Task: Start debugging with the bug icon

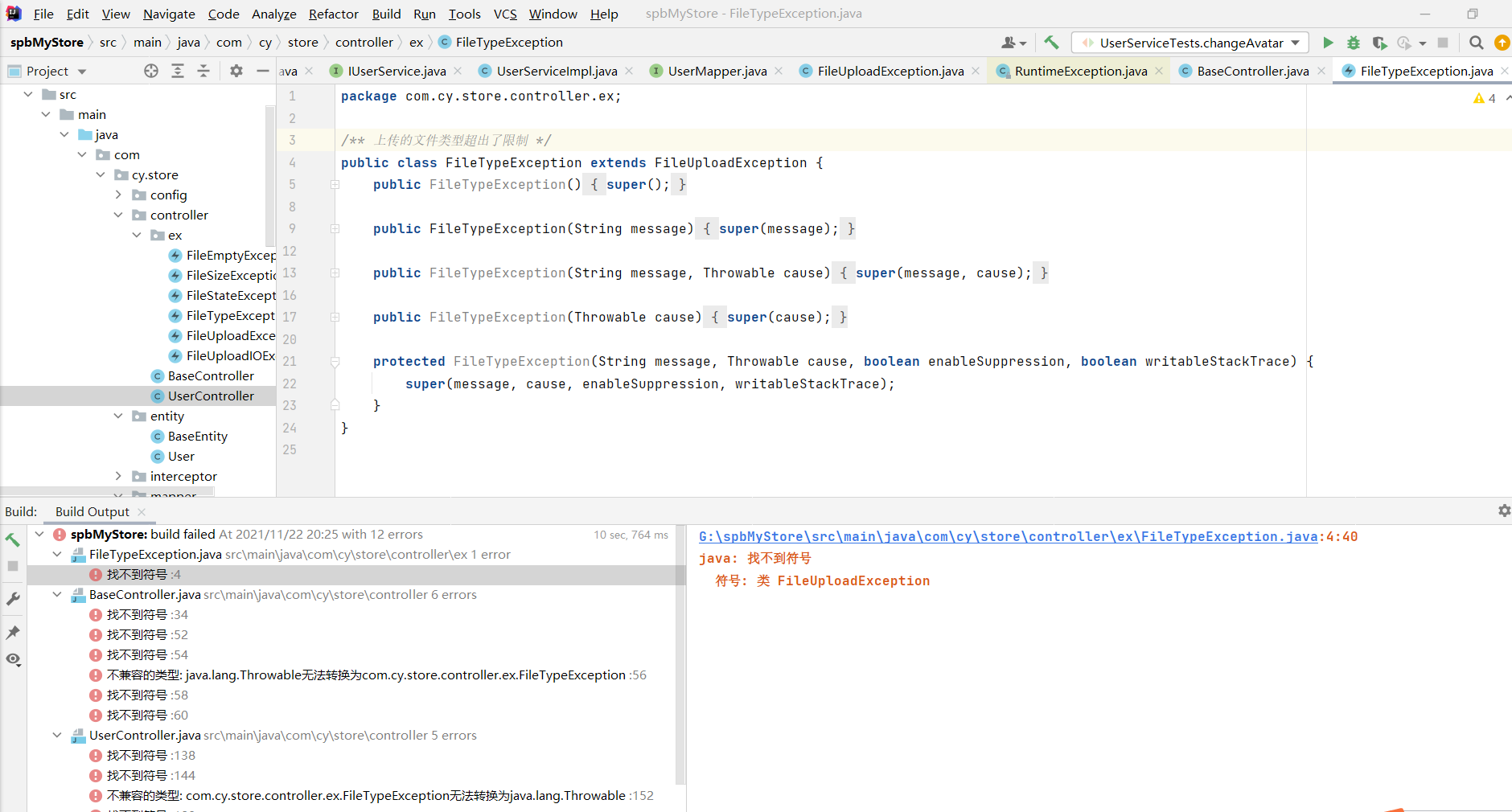Action: [x=1354, y=43]
